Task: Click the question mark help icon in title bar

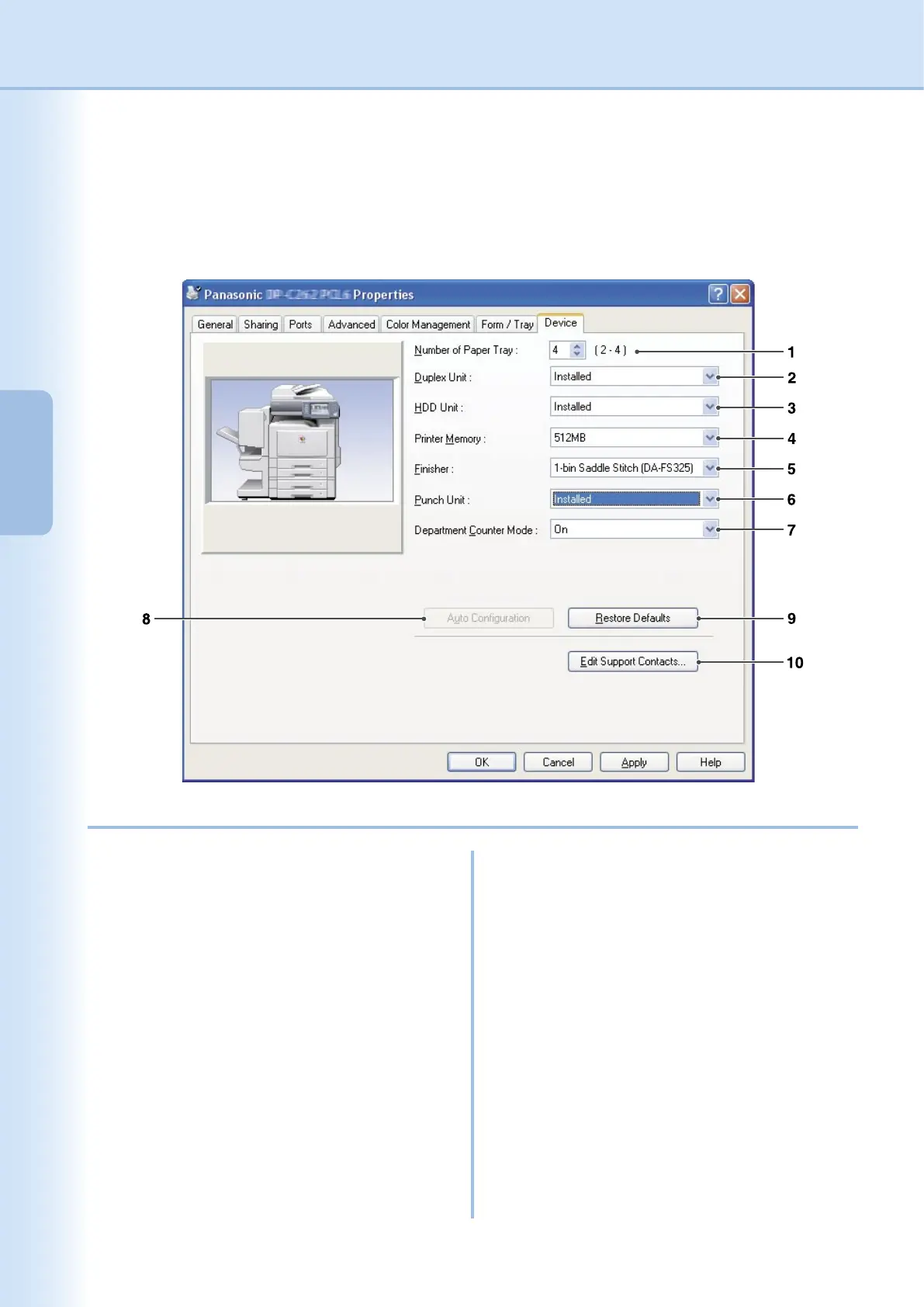Action: [x=718, y=293]
